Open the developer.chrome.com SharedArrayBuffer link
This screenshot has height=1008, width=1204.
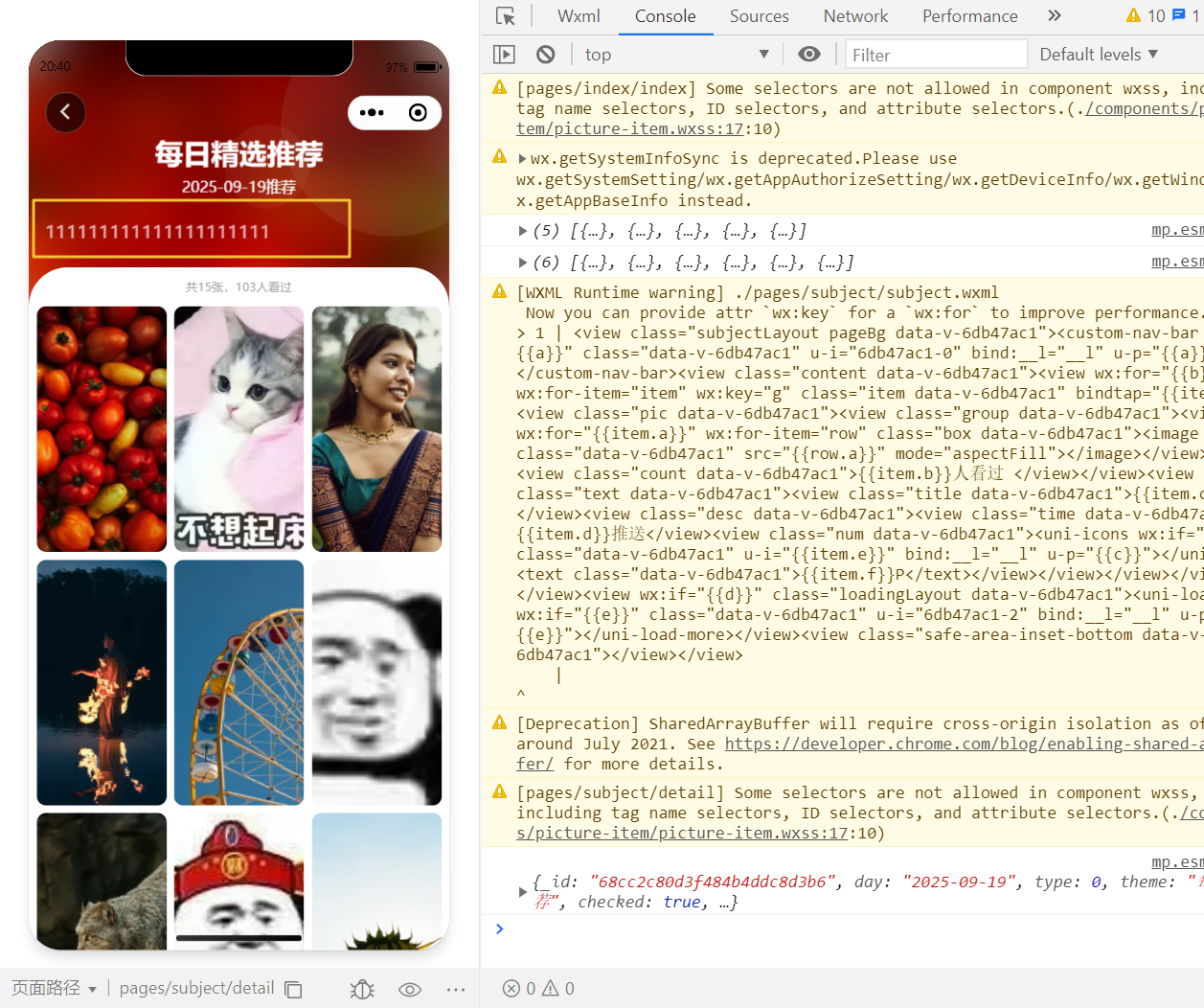[x=964, y=745]
